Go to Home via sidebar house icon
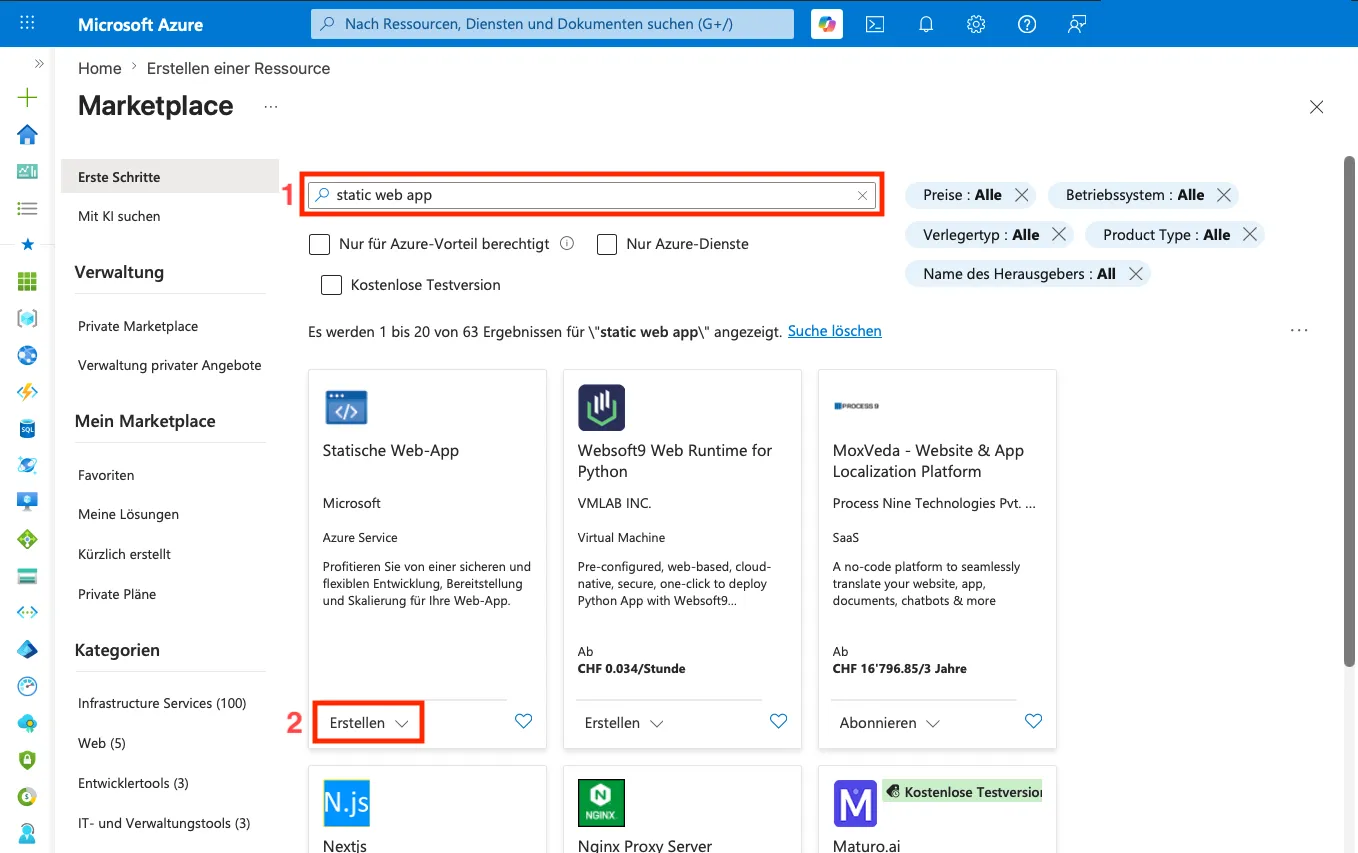Image resolution: width=1358 pixels, height=853 pixels. pos(28,134)
